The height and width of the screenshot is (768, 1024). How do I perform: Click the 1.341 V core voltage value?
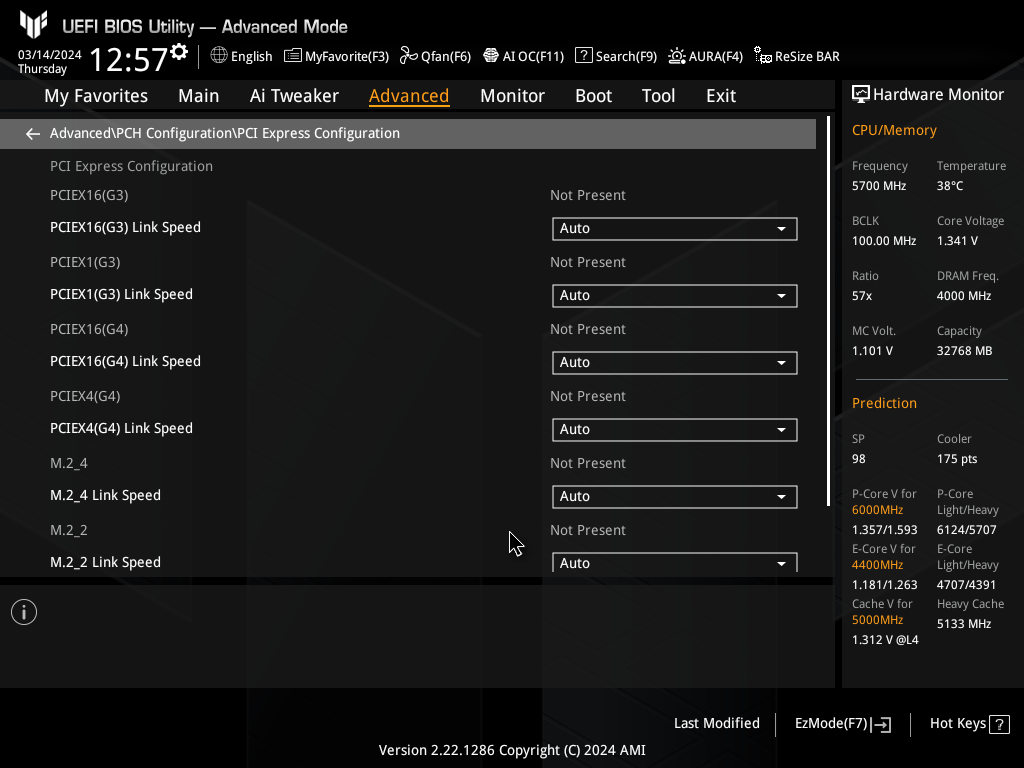[957, 241]
